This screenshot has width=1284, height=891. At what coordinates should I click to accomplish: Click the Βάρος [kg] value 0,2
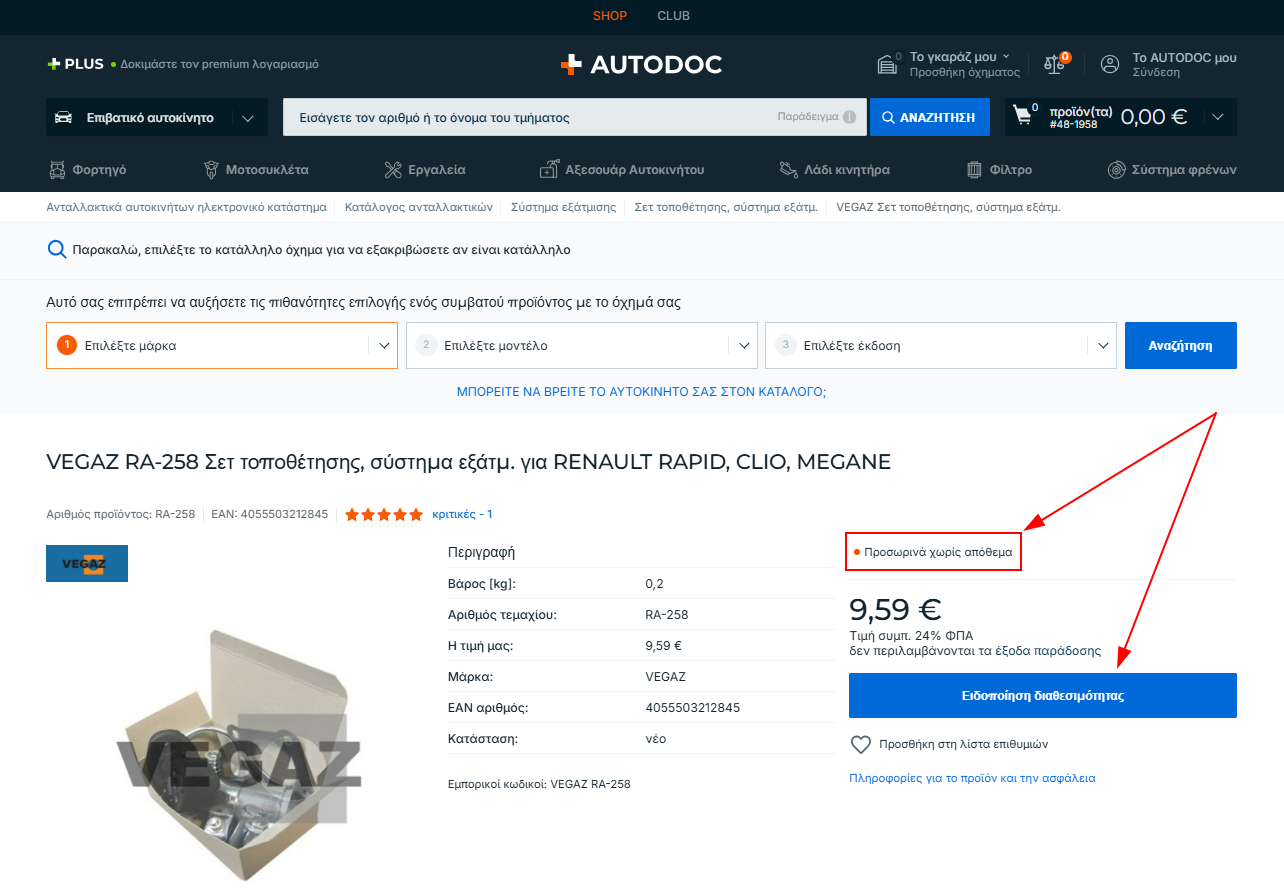coord(655,584)
